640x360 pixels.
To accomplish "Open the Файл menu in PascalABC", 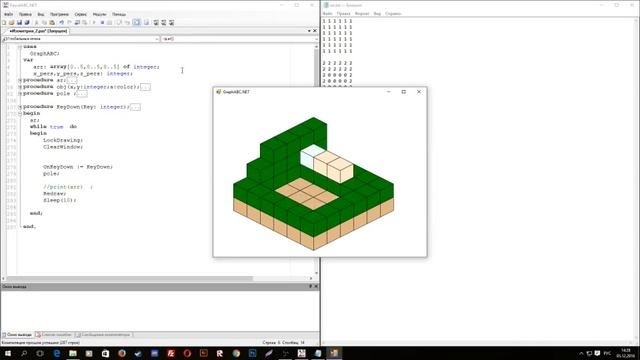I will click(x=8, y=14).
